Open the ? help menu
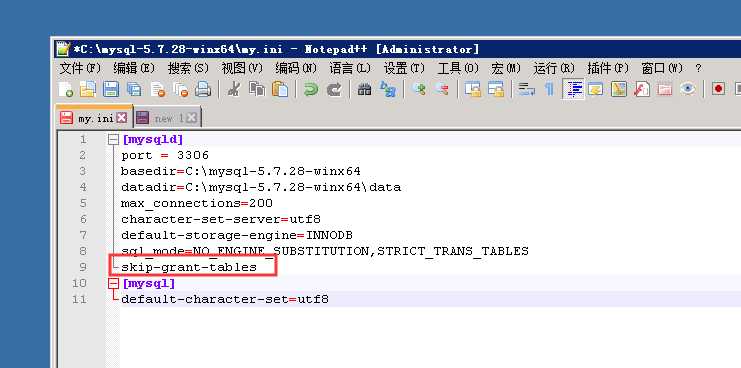 pyautogui.click(x=698, y=68)
